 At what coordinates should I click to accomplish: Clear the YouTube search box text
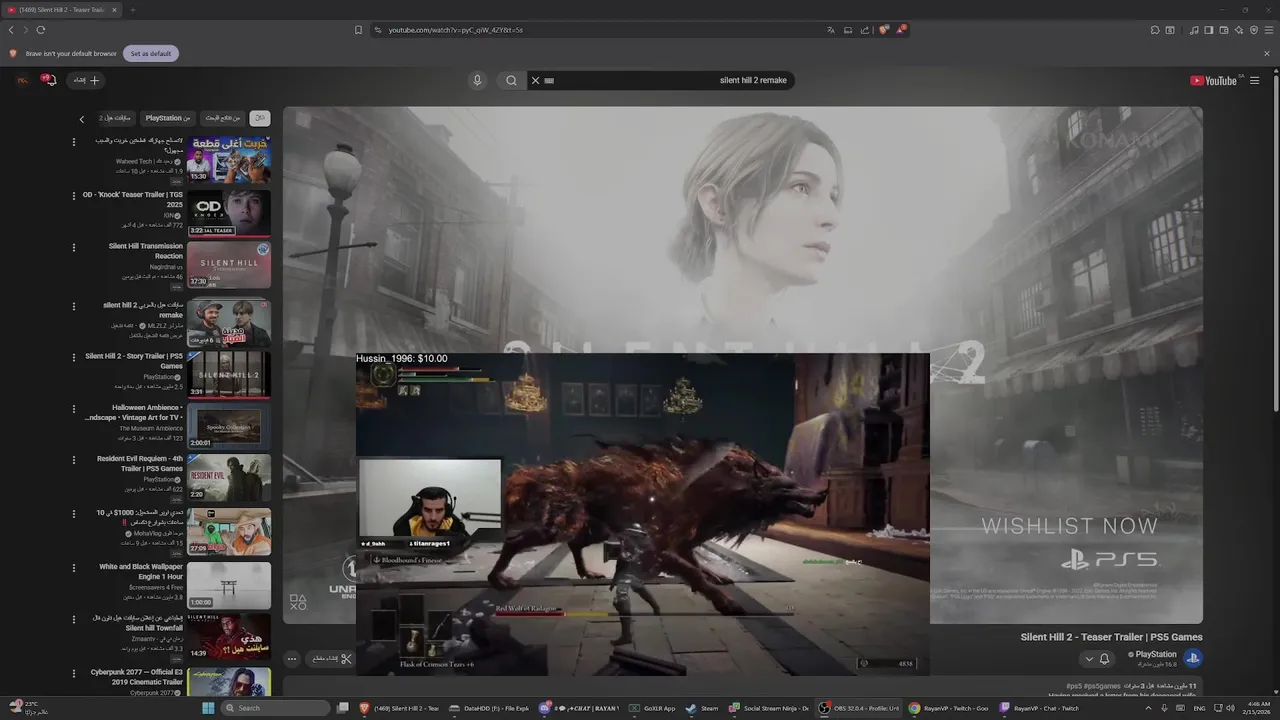[535, 80]
